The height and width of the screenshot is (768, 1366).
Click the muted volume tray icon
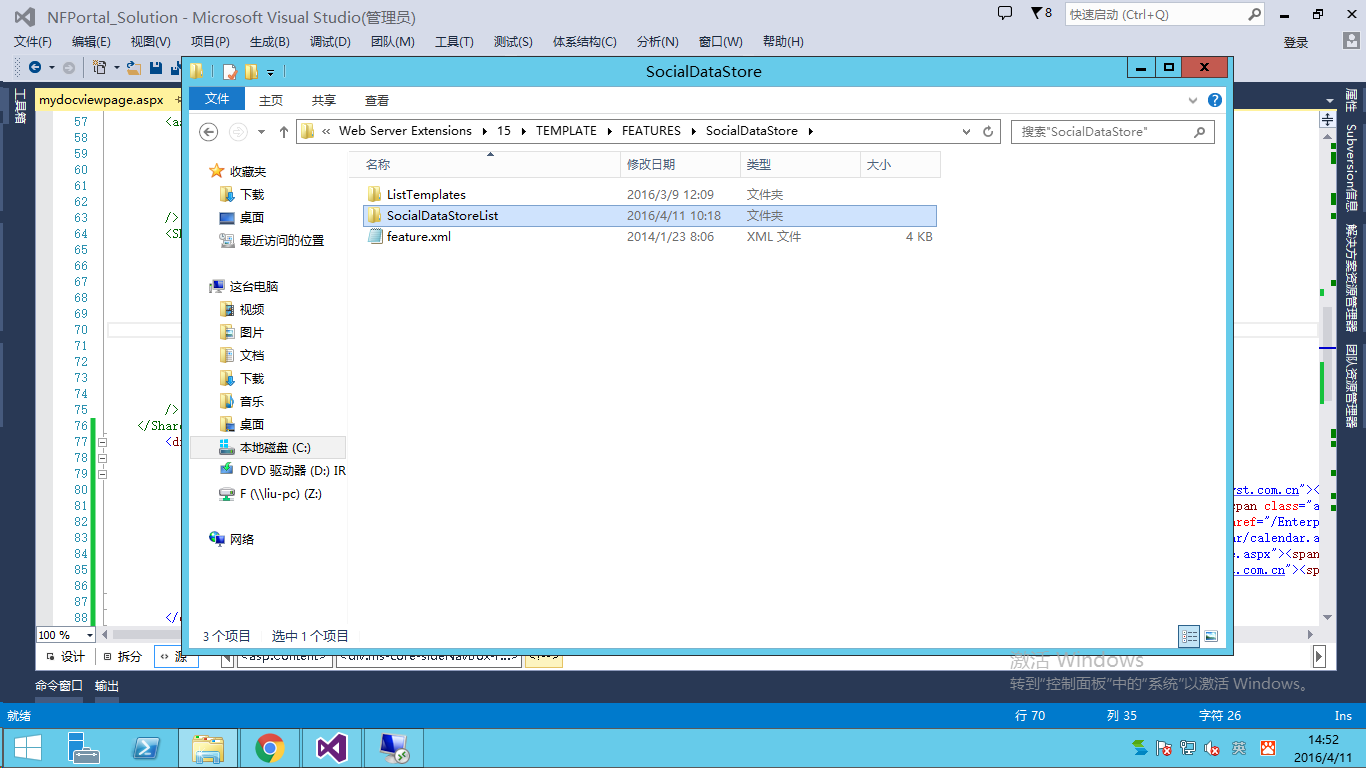click(1212, 748)
